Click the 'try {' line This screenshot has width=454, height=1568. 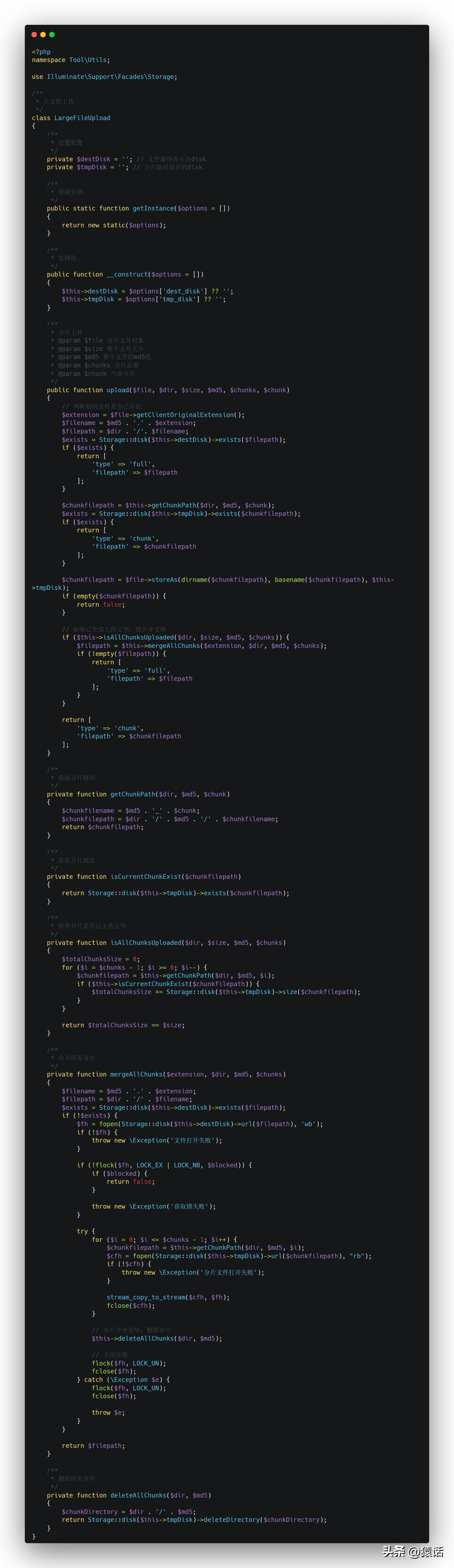(x=86, y=1231)
